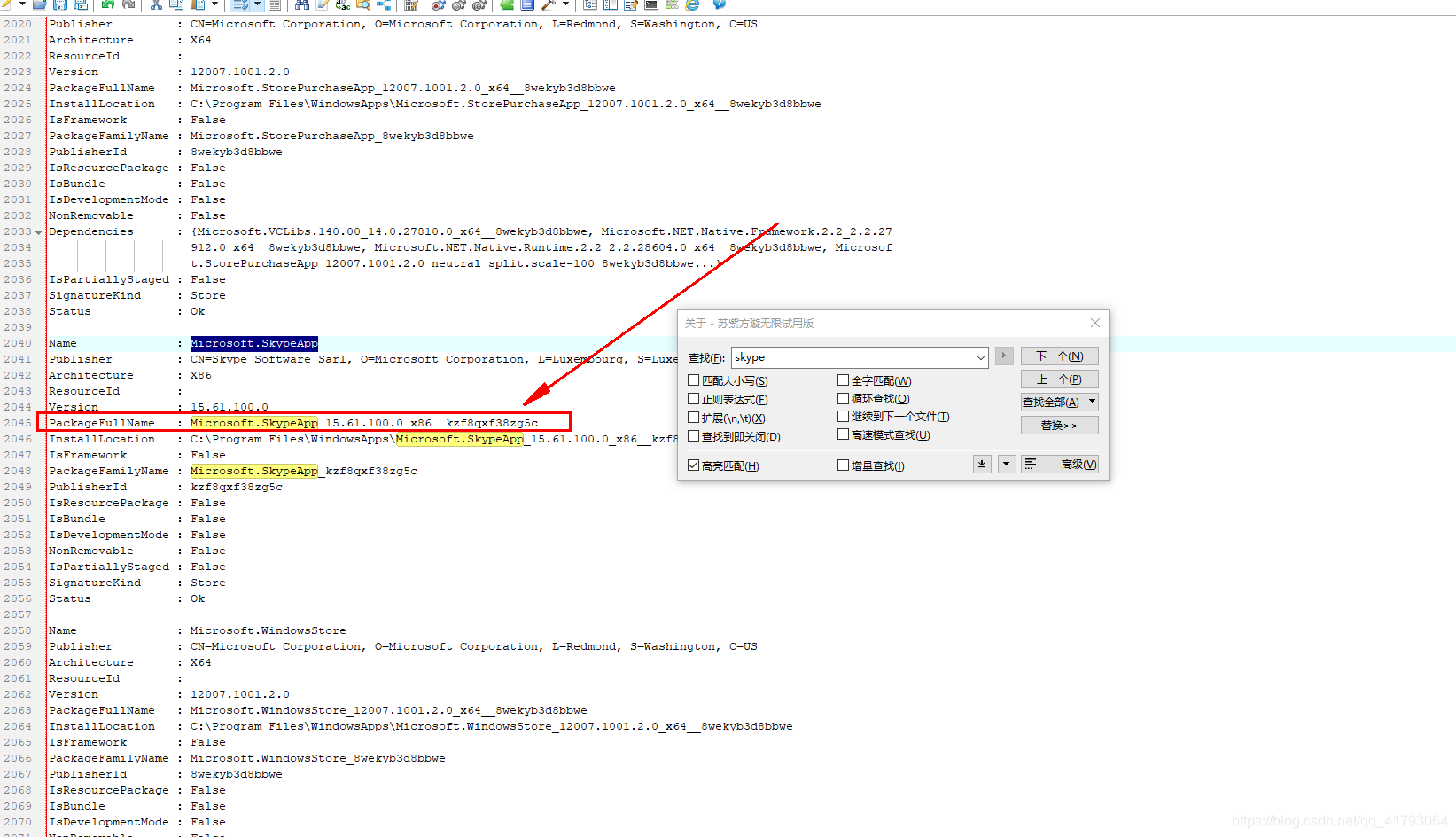Click the Undo arrow icon
This screenshot has height=837, width=1456.
coord(107,4)
